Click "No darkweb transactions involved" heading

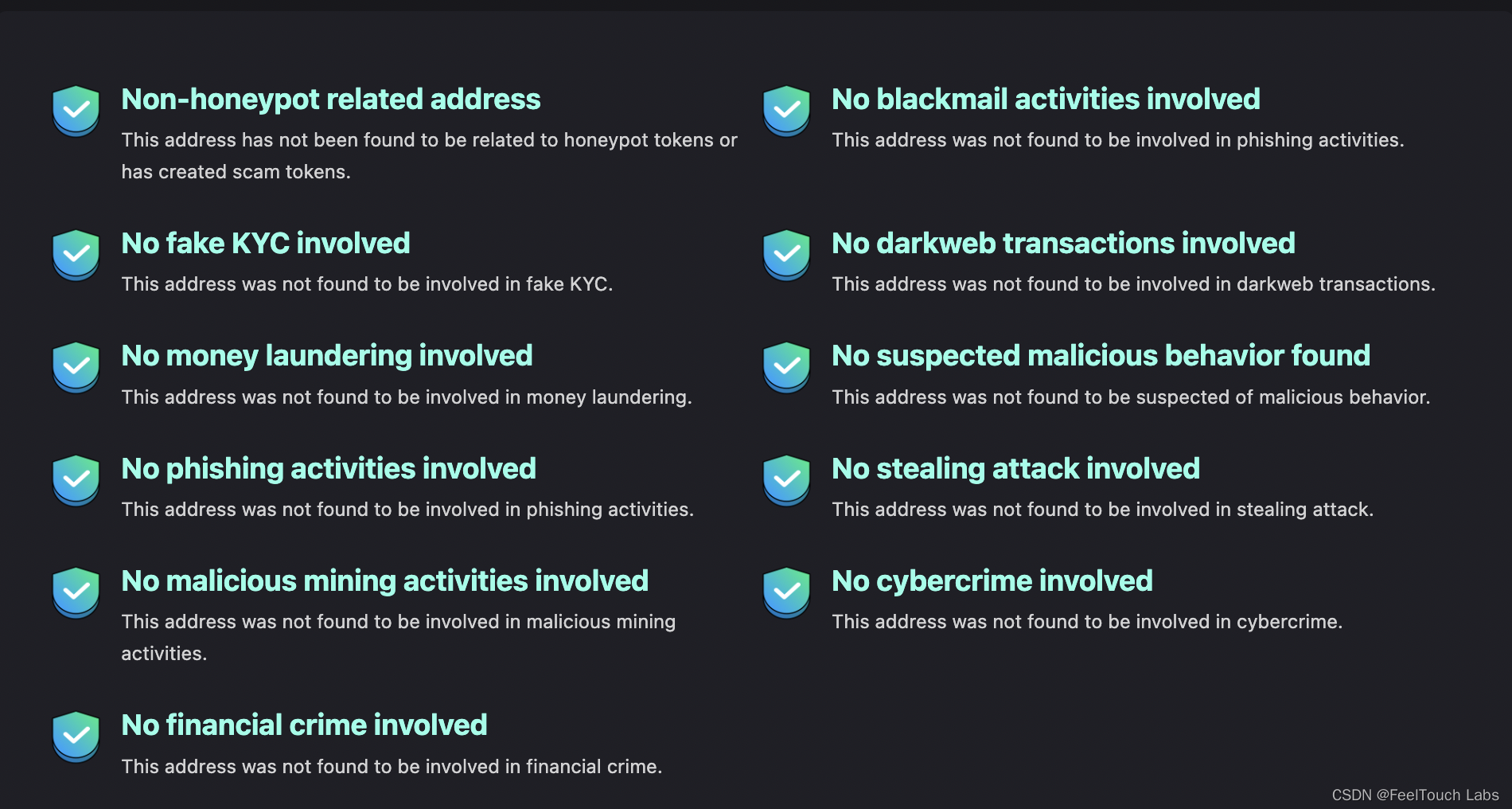(x=1062, y=244)
